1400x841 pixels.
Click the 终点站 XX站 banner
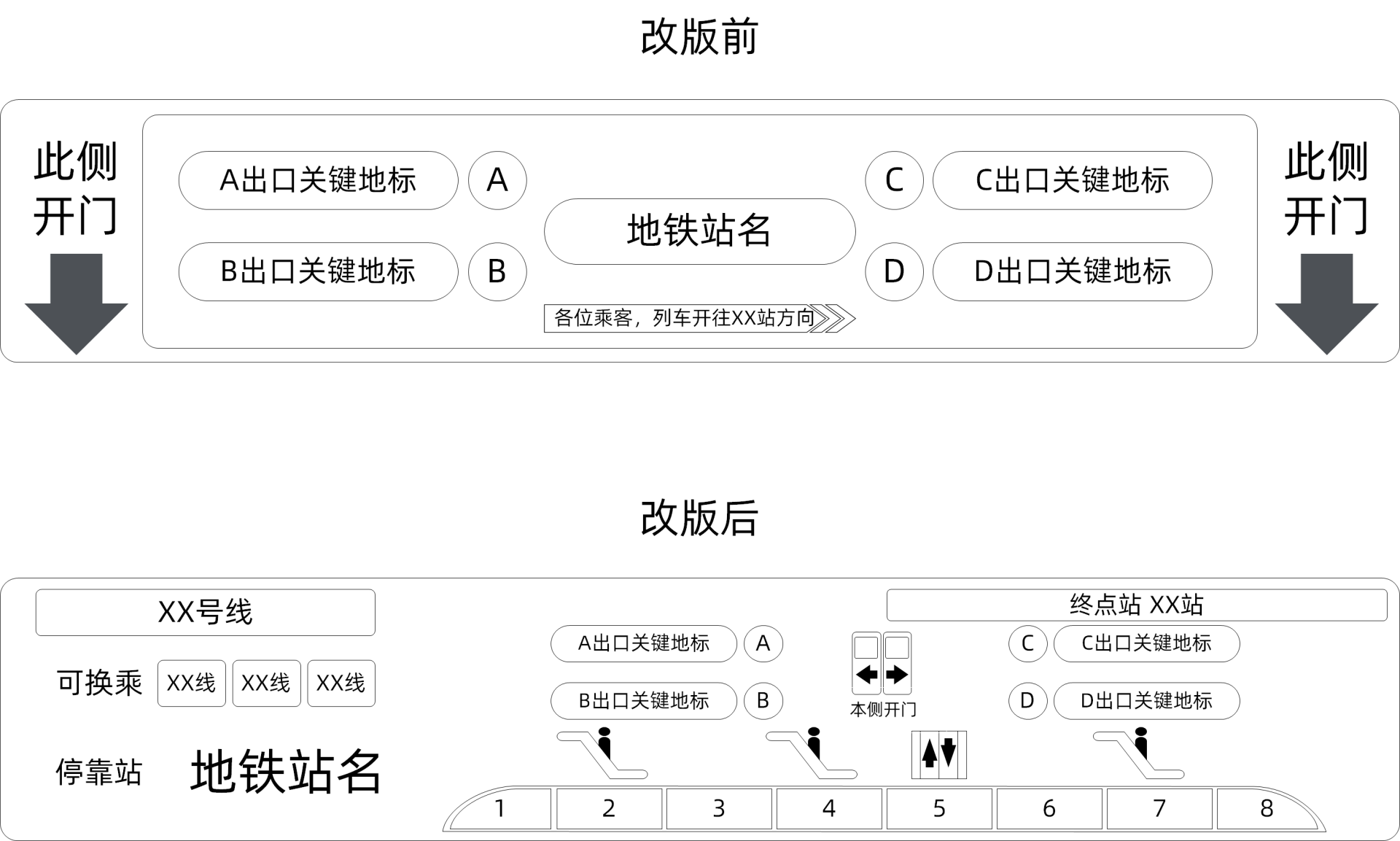point(1136,605)
